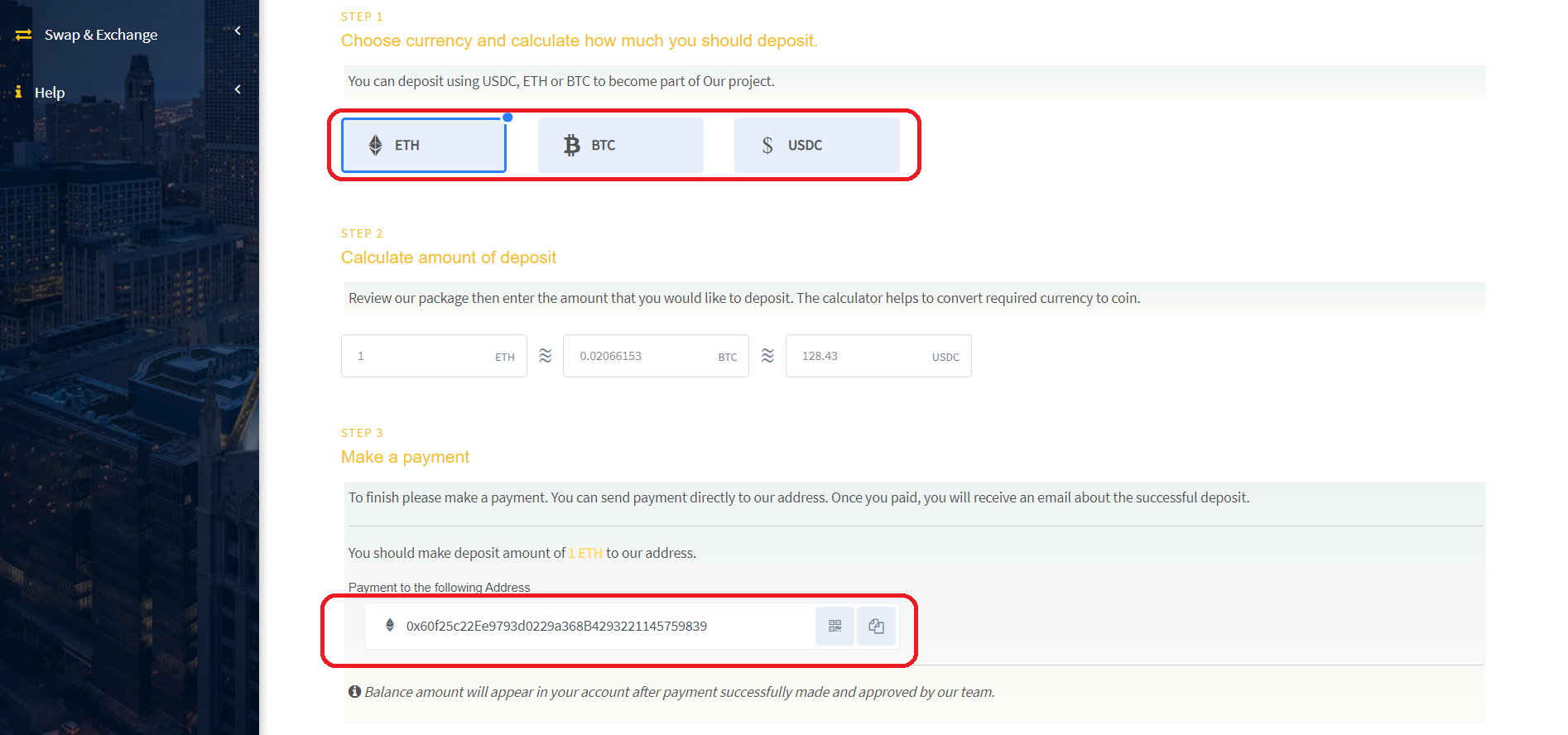Image resolution: width=1568 pixels, height=735 pixels.
Task: Click the info icon next to balance note
Action: point(354,691)
